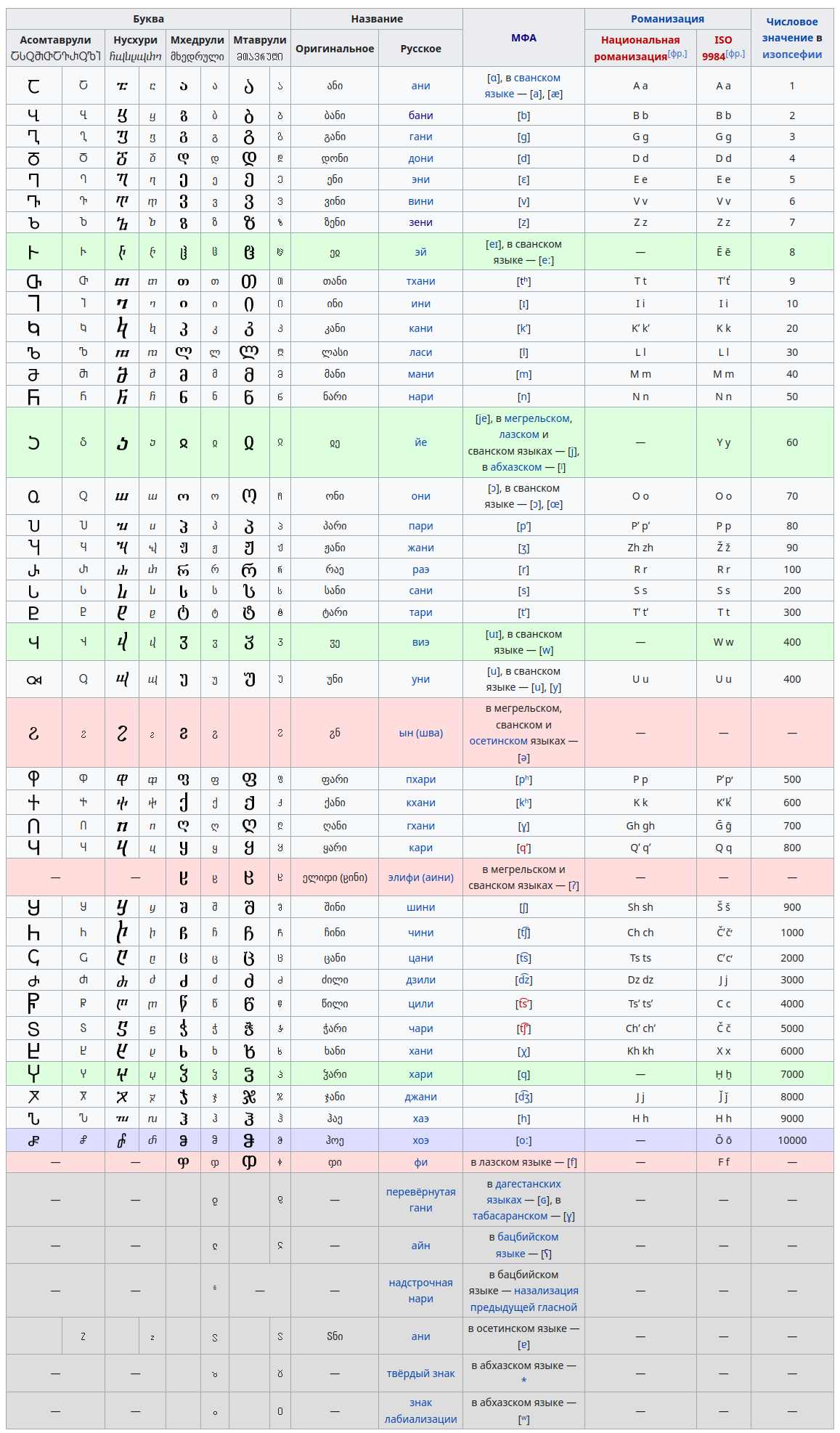
Task: Select the 'Sh sh' romanization cell
Action: pyautogui.click(x=640, y=907)
